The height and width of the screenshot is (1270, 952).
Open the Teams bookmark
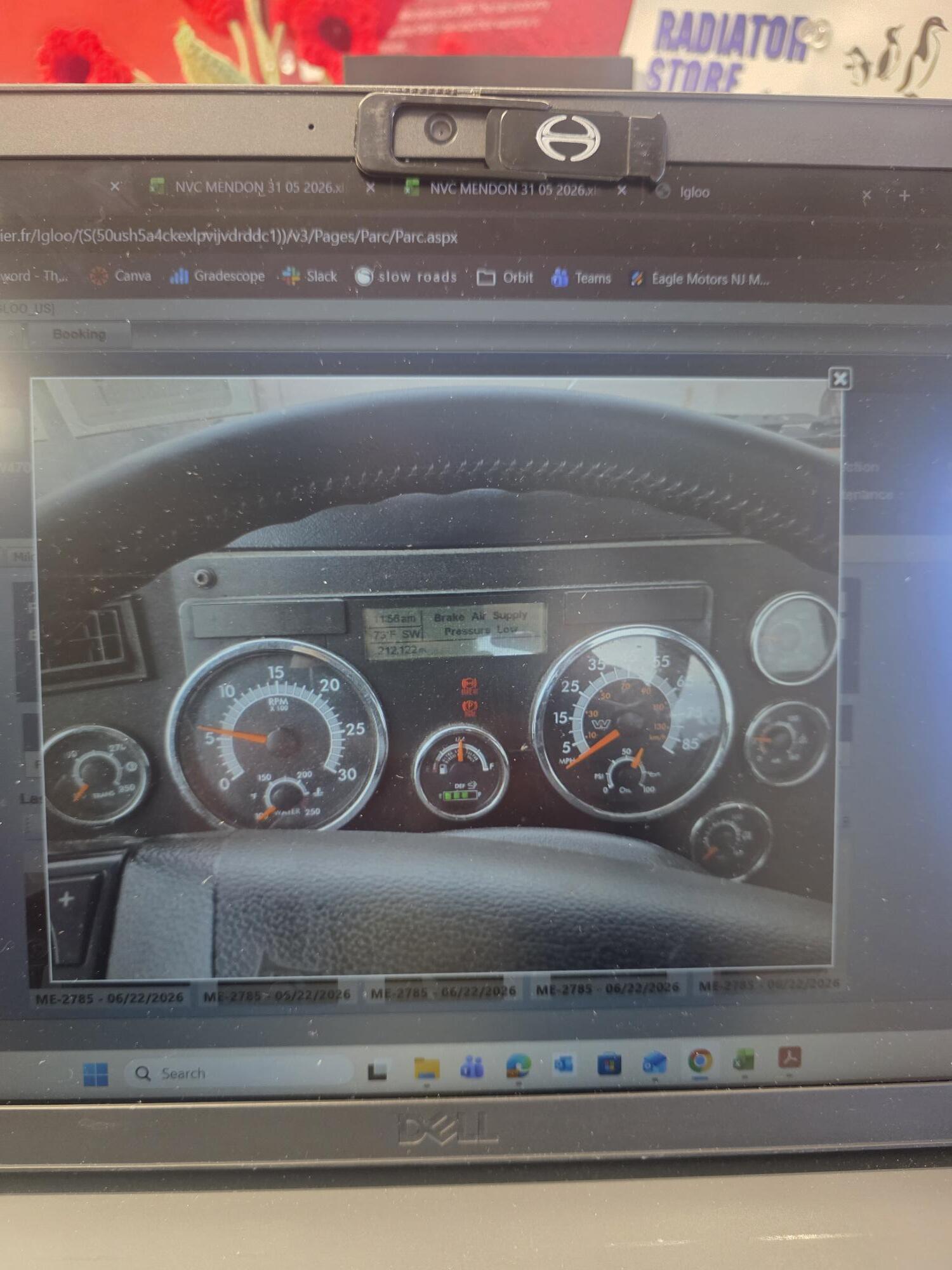pyautogui.click(x=581, y=278)
